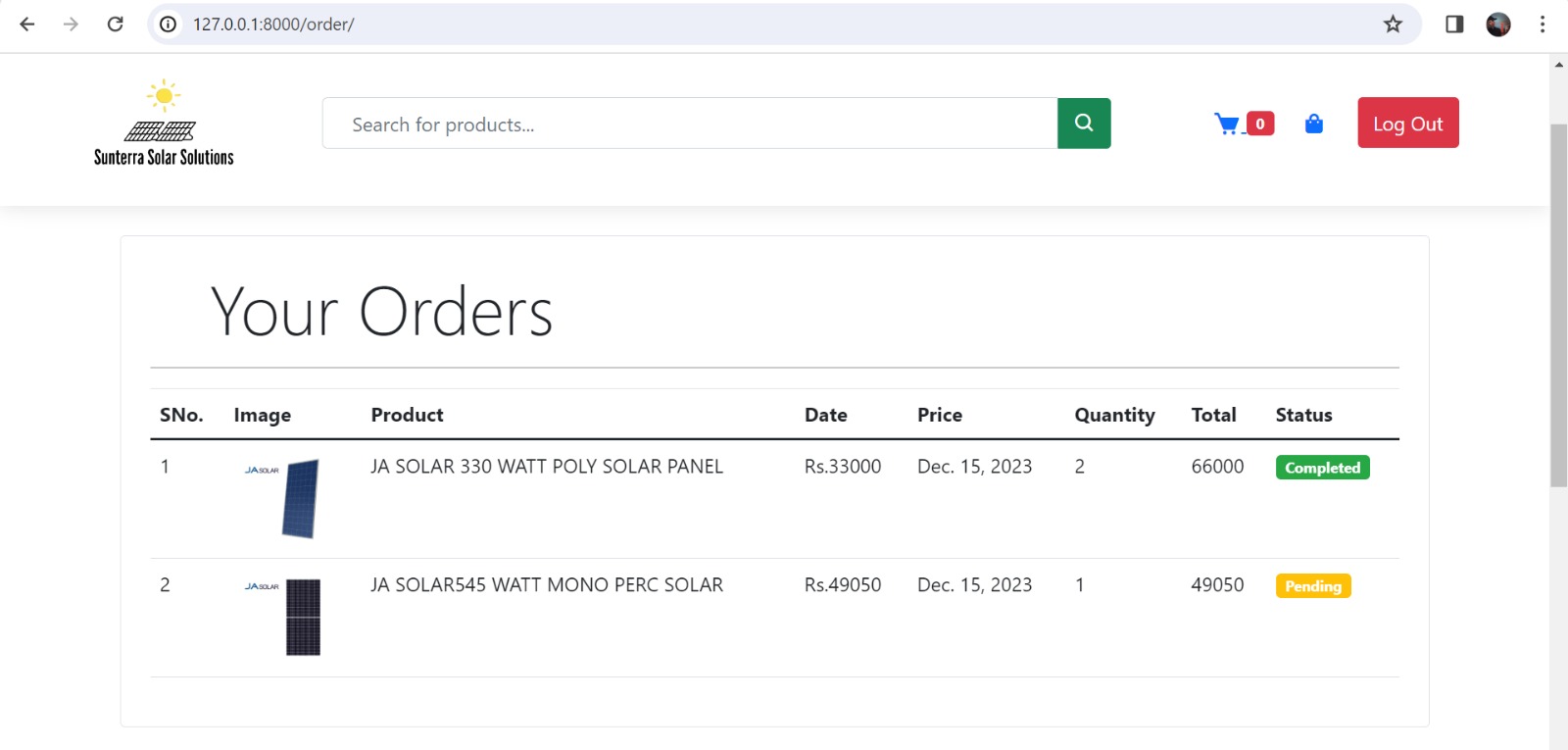Viewport: 1568px width, 750px height.
Task: Click serial number 1 in the orders table
Action: (x=165, y=467)
